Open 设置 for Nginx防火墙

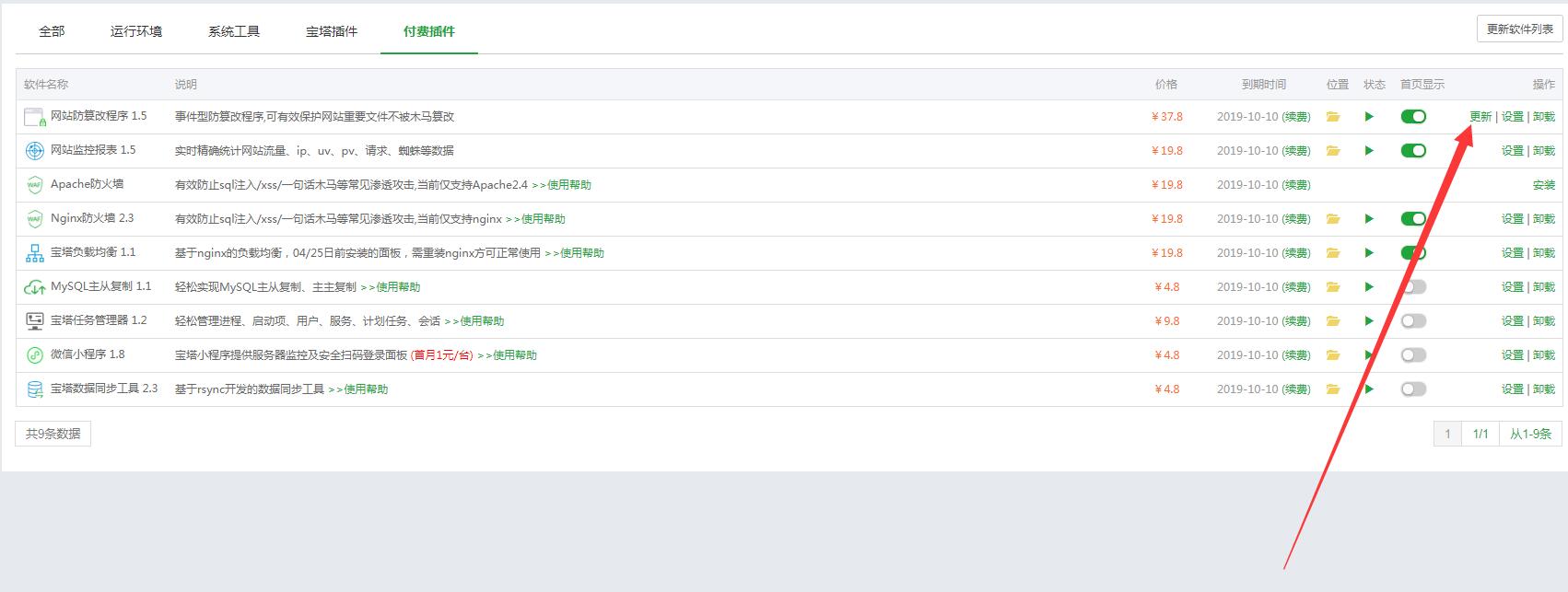point(1513,219)
